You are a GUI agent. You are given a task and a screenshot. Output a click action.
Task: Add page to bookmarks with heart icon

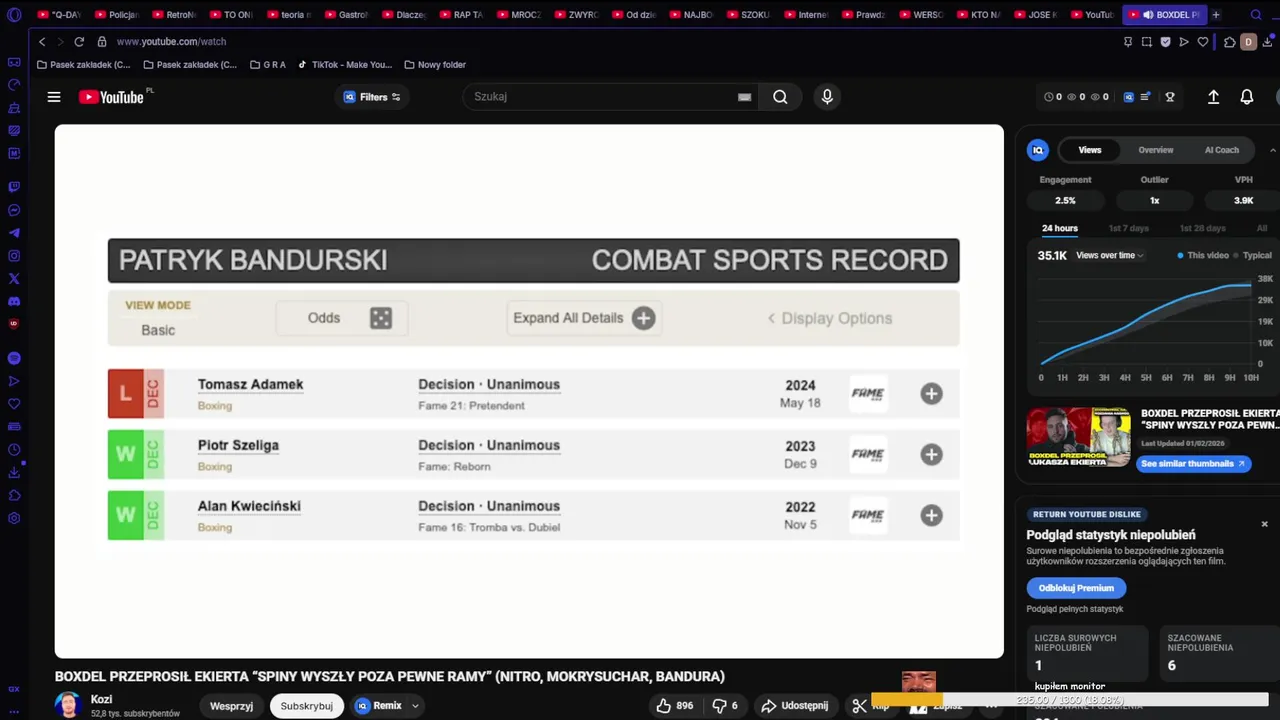tap(1203, 42)
